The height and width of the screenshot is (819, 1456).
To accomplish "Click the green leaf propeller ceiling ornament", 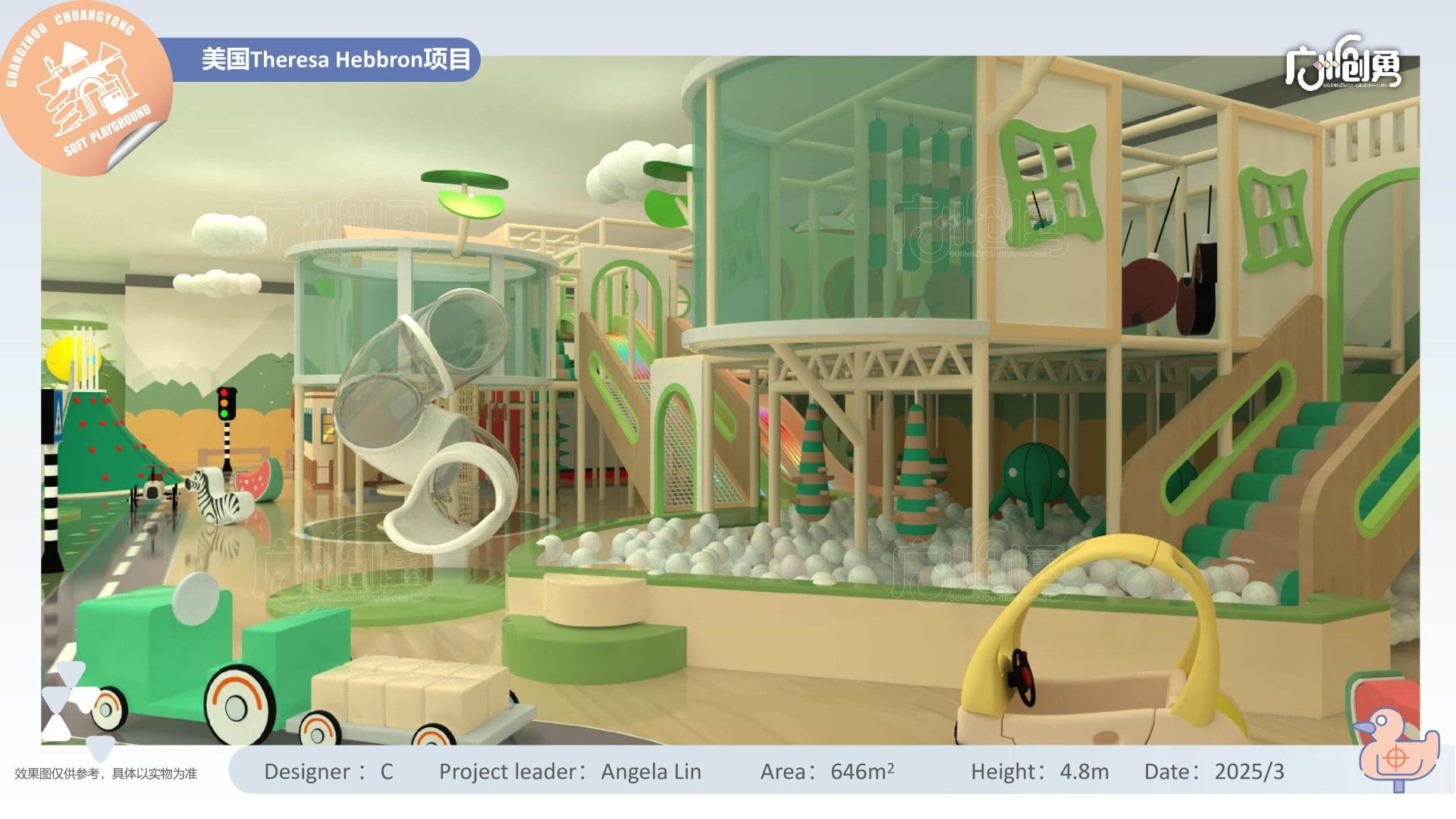I will (x=465, y=192).
